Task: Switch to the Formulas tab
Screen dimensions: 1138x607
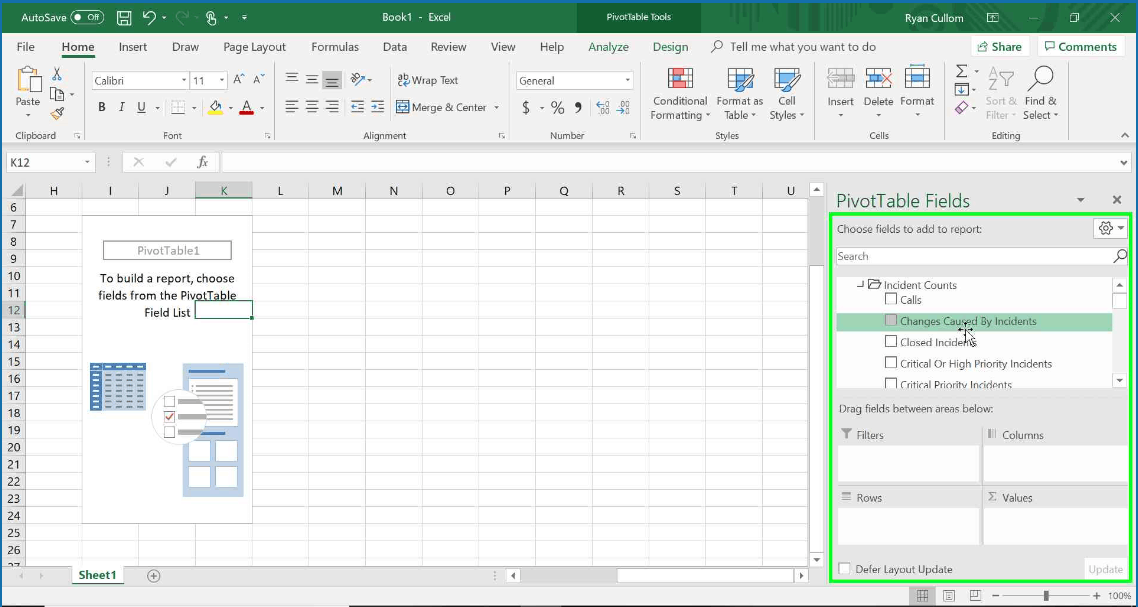Action: [x=335, y=46]
